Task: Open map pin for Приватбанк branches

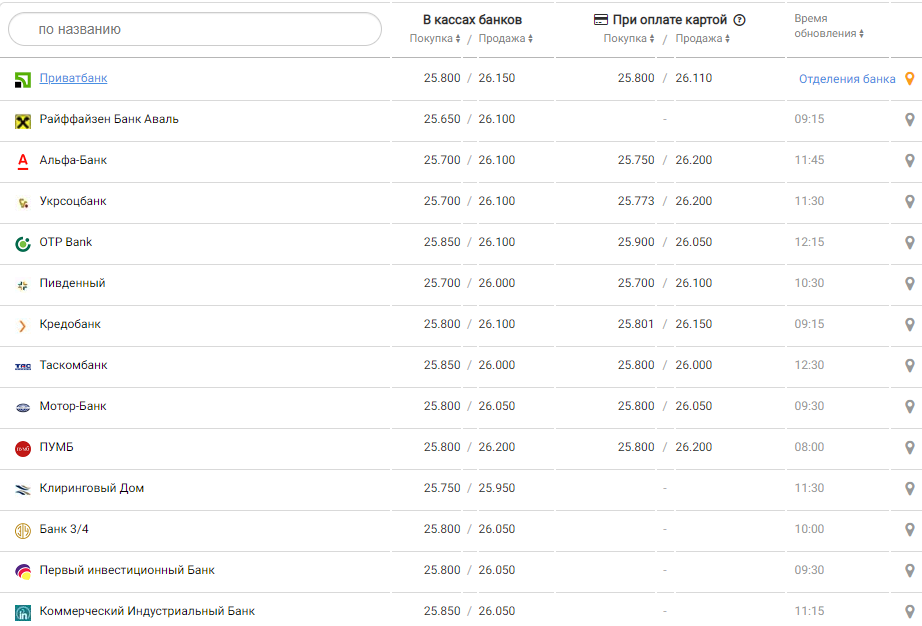Action: click(910, 79)
